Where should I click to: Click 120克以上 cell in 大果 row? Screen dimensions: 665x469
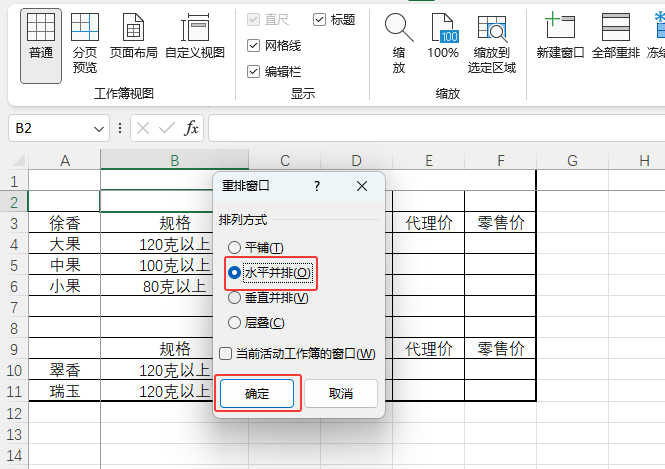coord(157,243)
